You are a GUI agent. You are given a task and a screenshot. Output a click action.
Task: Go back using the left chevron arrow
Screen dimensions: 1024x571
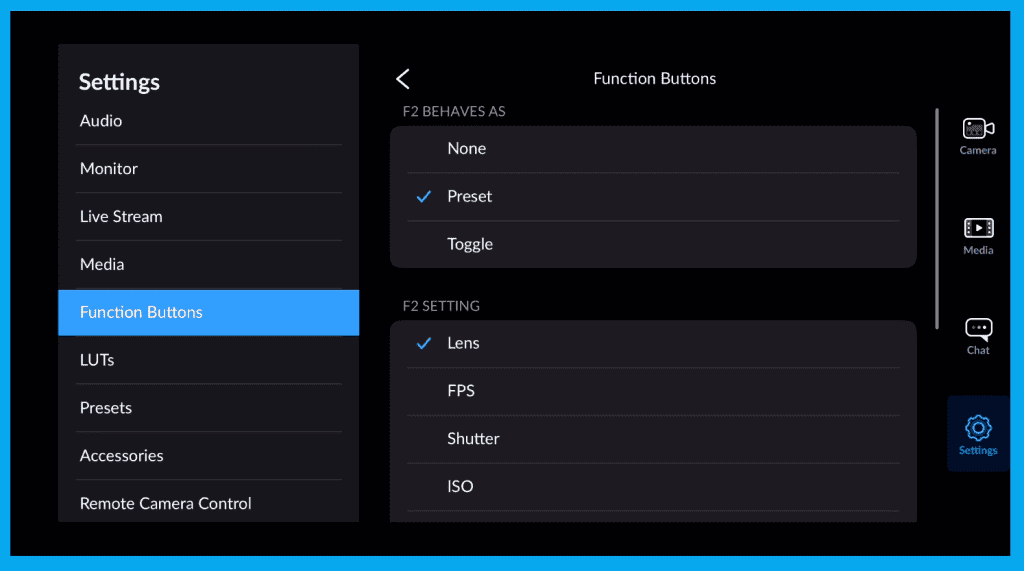pyautogui.click(x=403, y=79)
